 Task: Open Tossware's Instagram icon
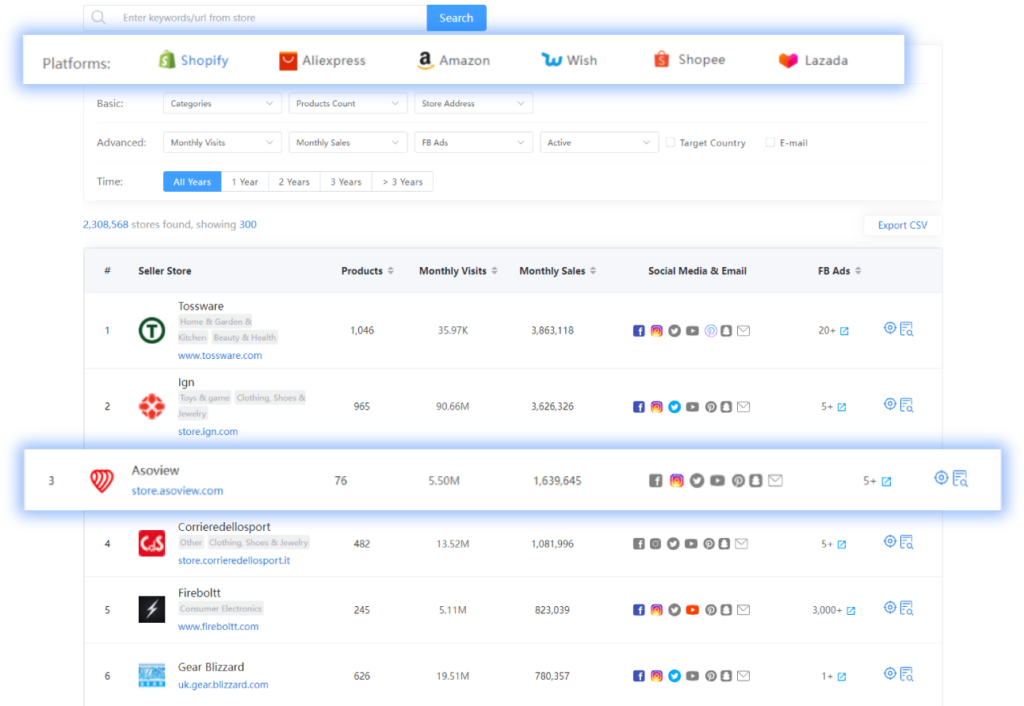click(656, 330)
